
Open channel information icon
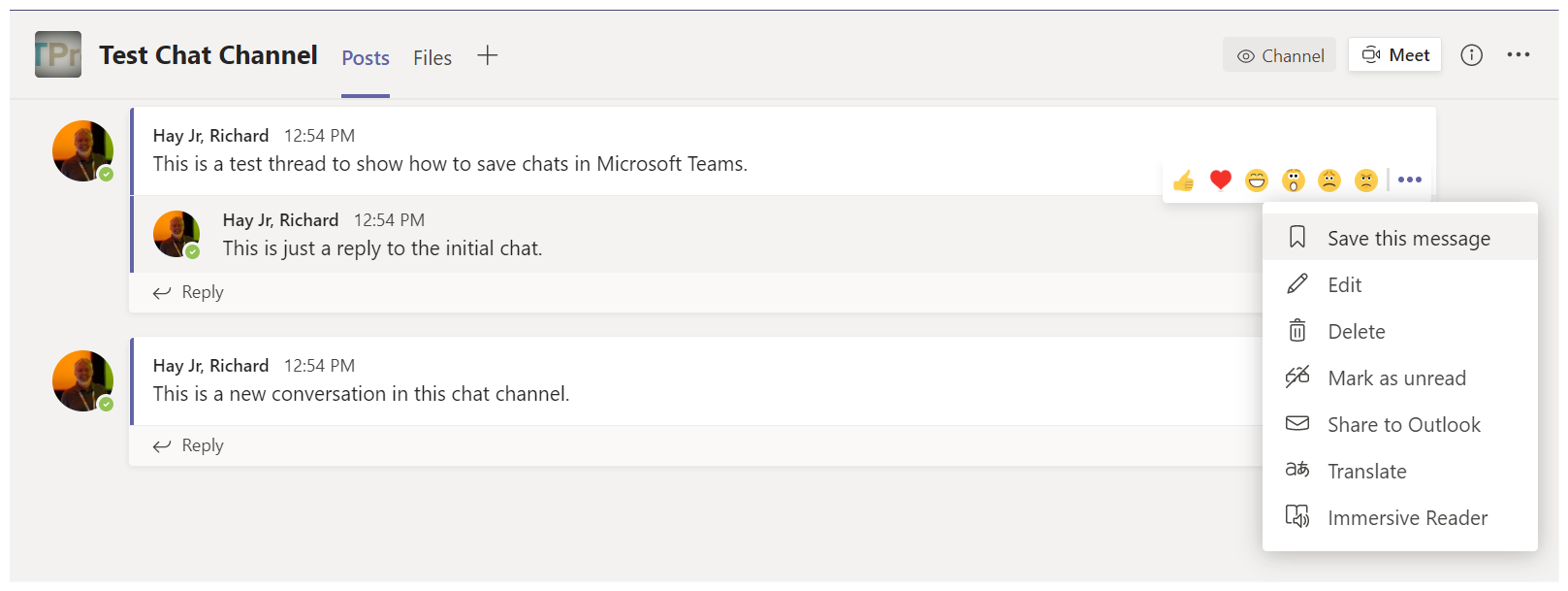(1471, 55)
